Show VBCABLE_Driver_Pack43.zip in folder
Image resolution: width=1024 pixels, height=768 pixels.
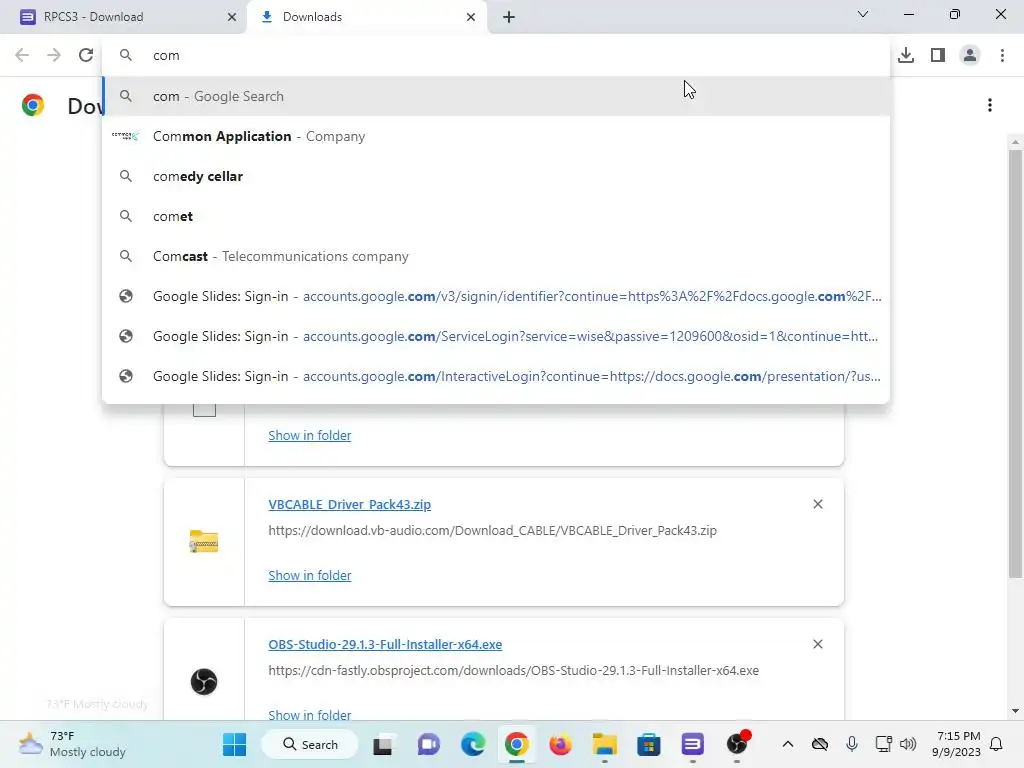click(x=310, y=575)
